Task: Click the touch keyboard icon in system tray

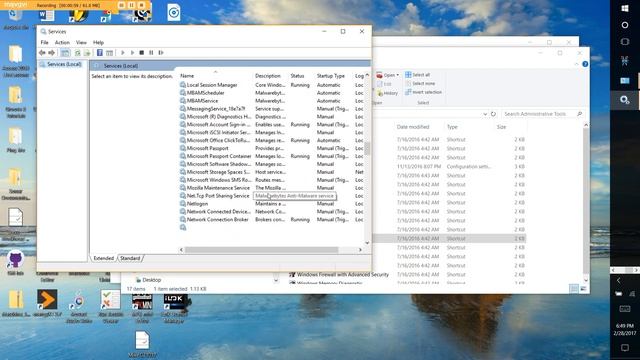Action: 625,309
